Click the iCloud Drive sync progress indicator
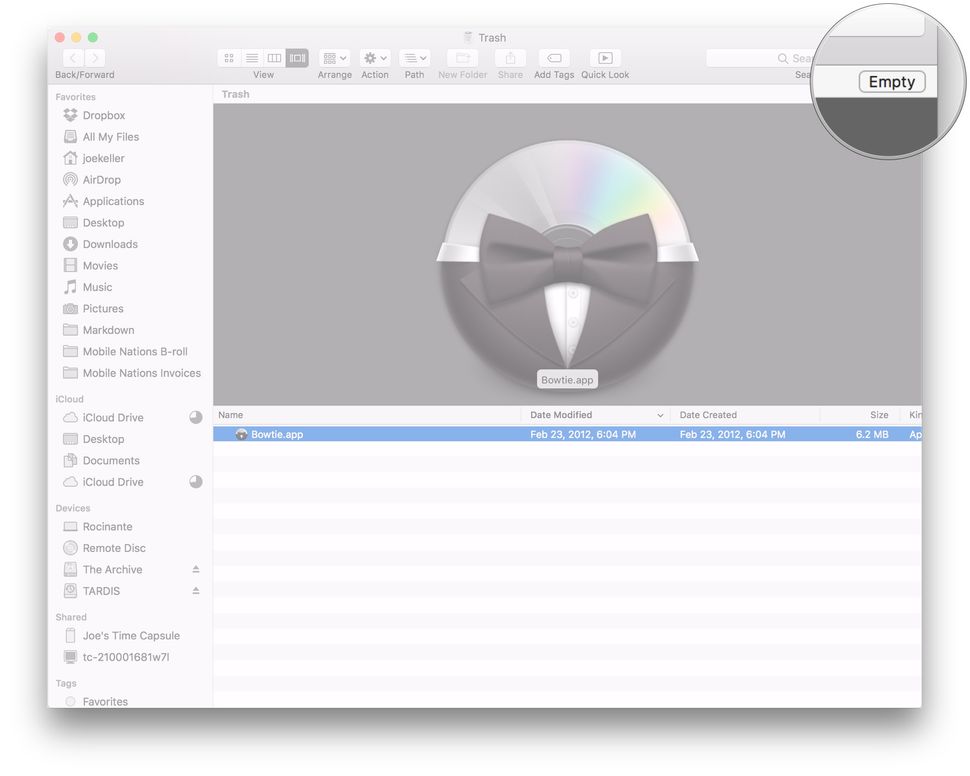Viewport: 970px width, 776px height. coord(197,417)
